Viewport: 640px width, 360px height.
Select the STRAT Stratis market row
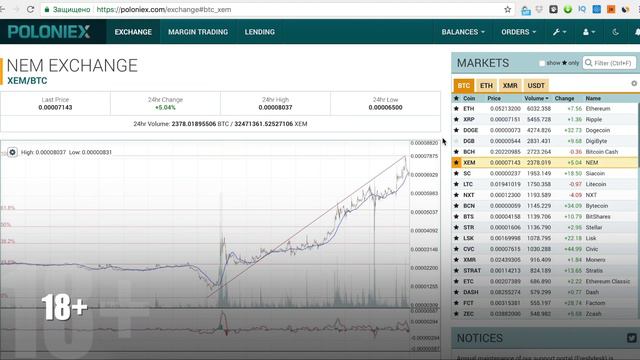(x=545, y=271)
